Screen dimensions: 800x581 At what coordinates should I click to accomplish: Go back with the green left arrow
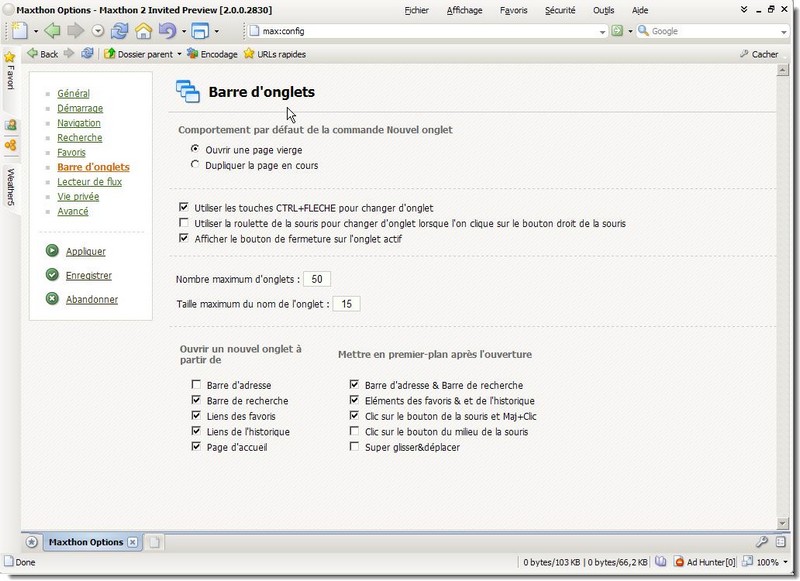(x=52, y=31)
